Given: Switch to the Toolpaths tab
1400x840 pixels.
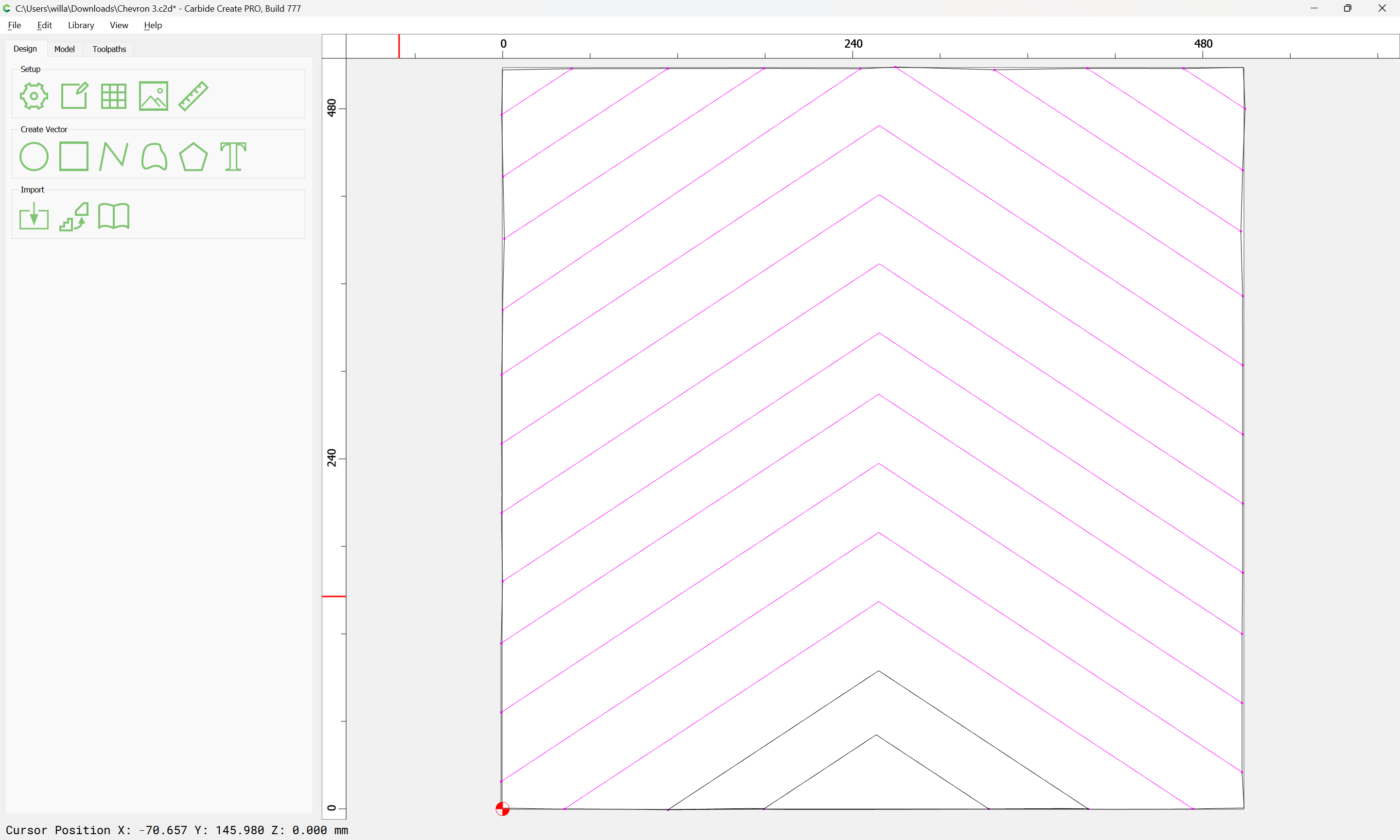Looking at the screenshot, I should coord(109,49).
